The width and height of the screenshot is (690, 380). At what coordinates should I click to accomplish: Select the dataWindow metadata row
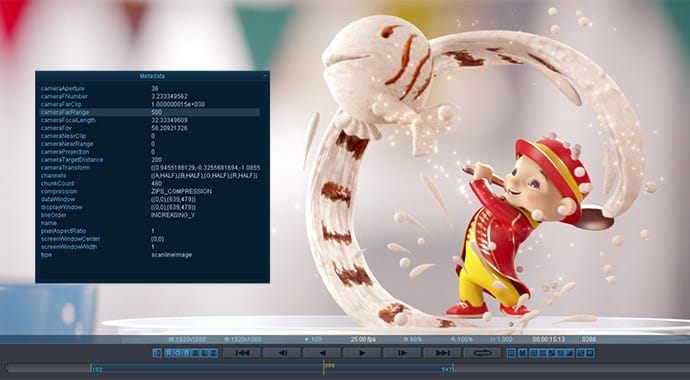(x=150, y=199)
